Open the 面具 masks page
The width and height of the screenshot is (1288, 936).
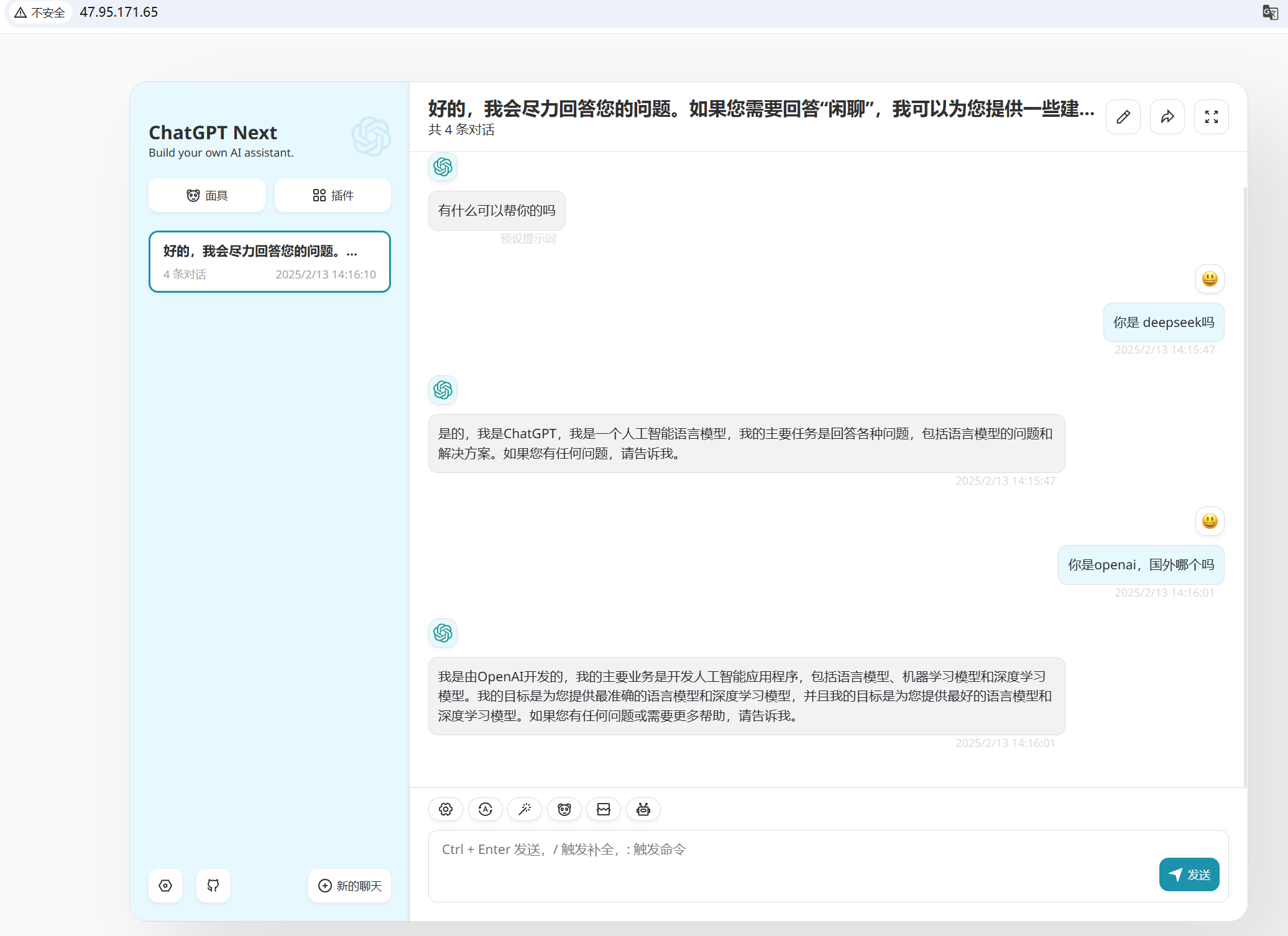(207, 196)
